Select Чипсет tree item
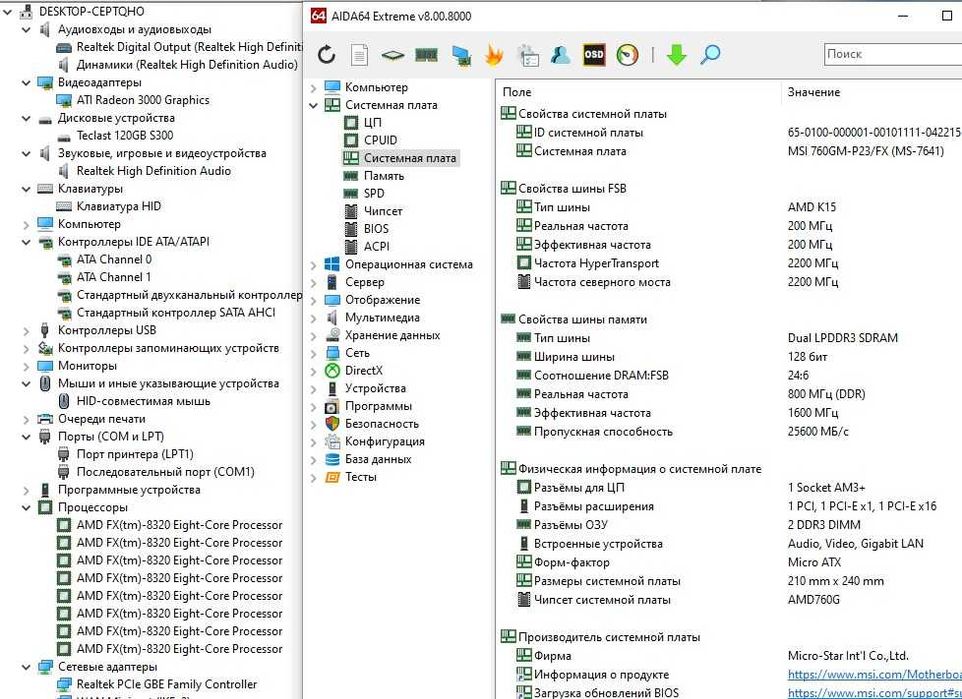 point(383,211)
